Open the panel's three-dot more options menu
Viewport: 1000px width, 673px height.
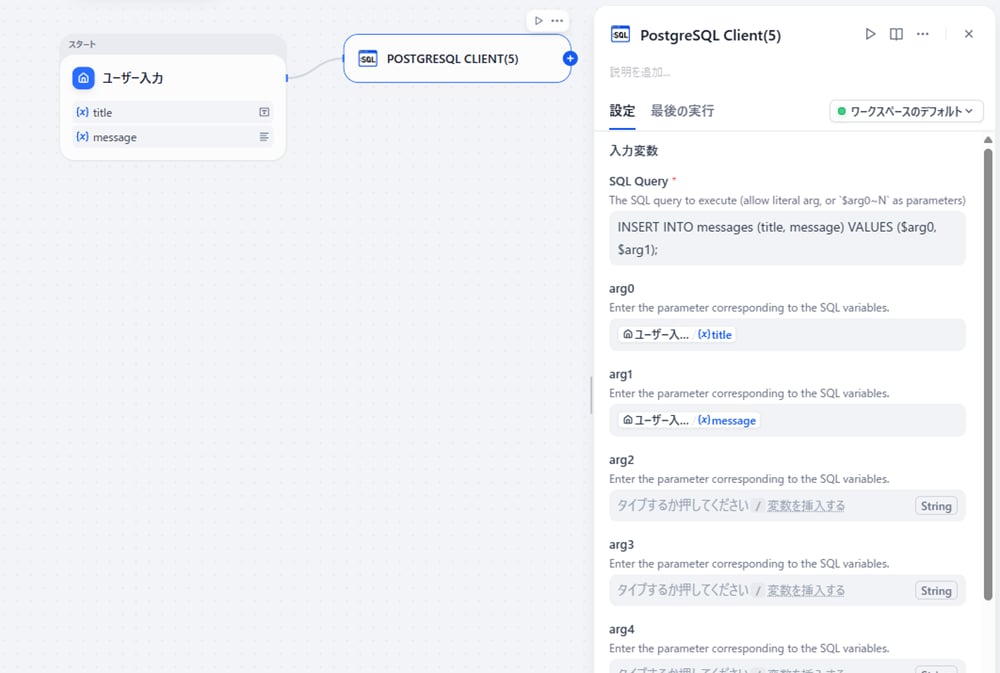(922, 34)
